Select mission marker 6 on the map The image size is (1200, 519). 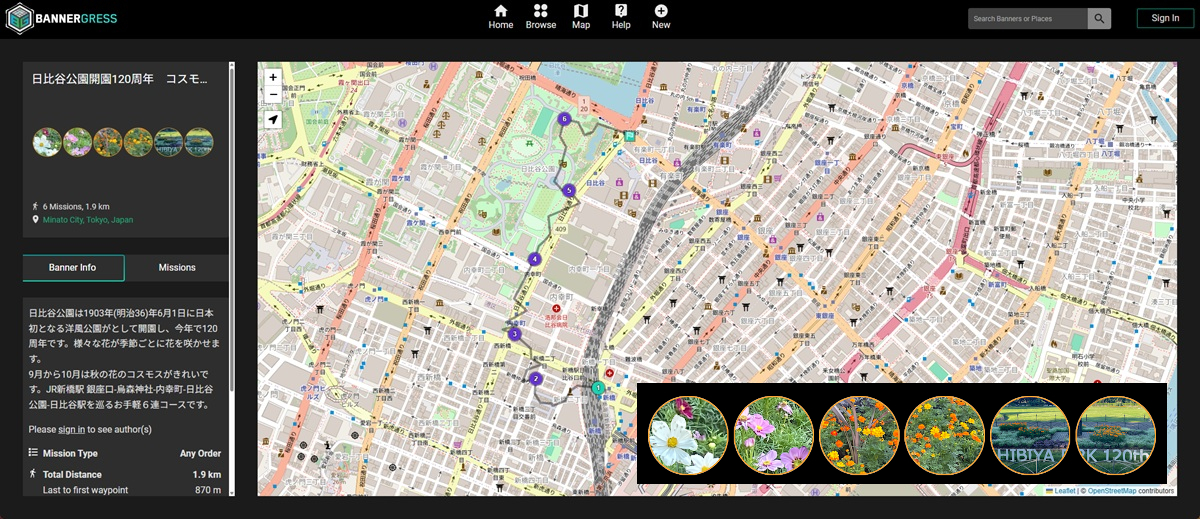point(564,119)
